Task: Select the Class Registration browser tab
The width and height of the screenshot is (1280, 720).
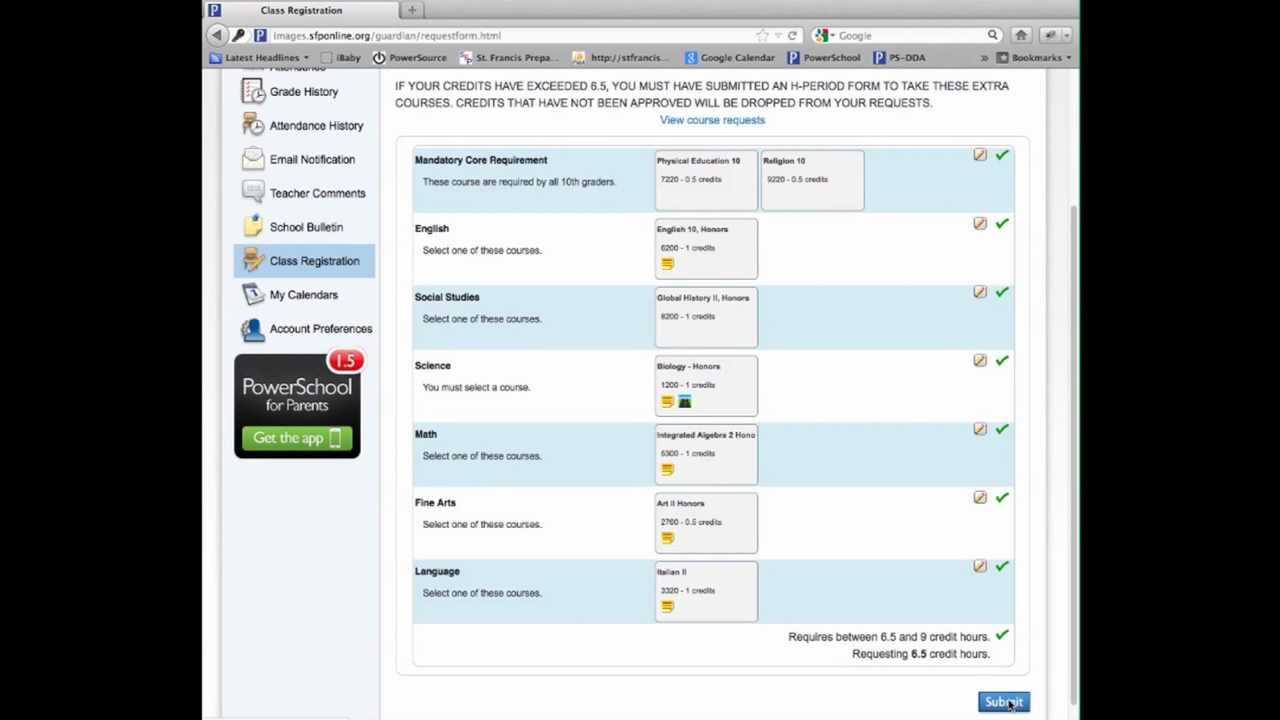Action: [x=301, y=10]
